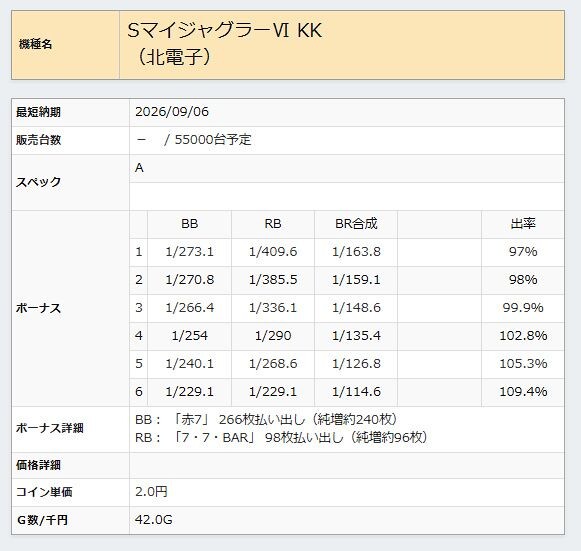Select the machine name SマイジャグラーⅥ KK
Image resolution: width=581 pixels, height=551 pixels.
click(225, 30)
